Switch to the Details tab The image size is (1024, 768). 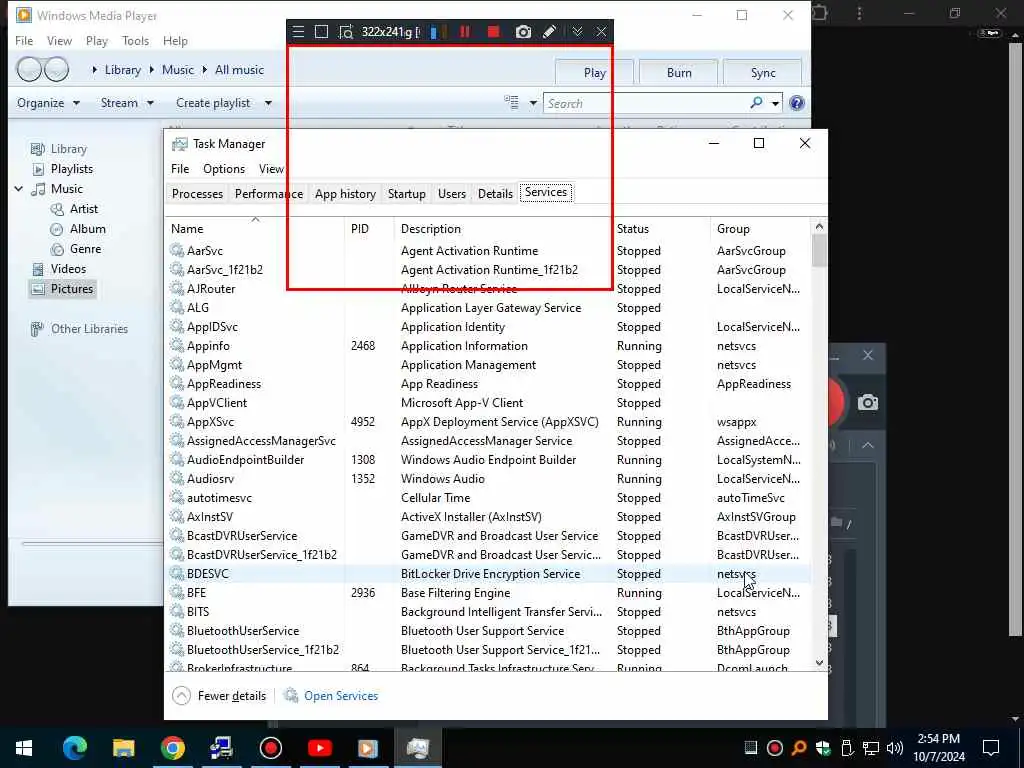click(x=495, y=193)
